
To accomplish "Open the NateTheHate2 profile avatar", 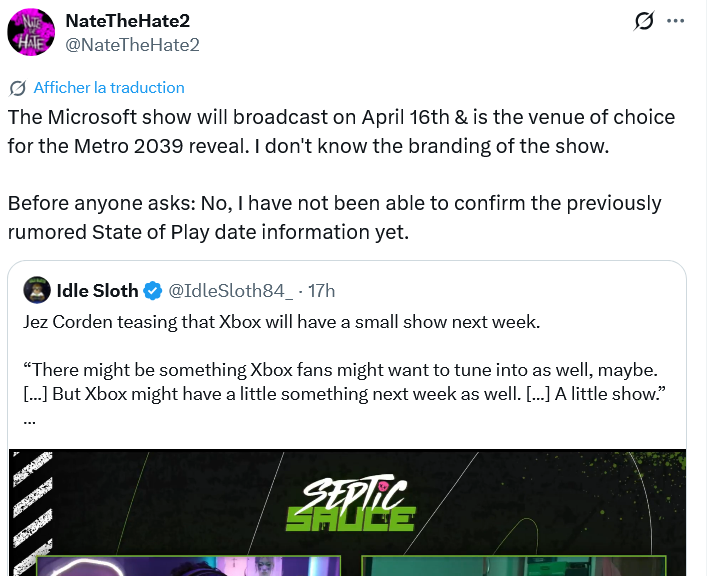I will 31,31.
